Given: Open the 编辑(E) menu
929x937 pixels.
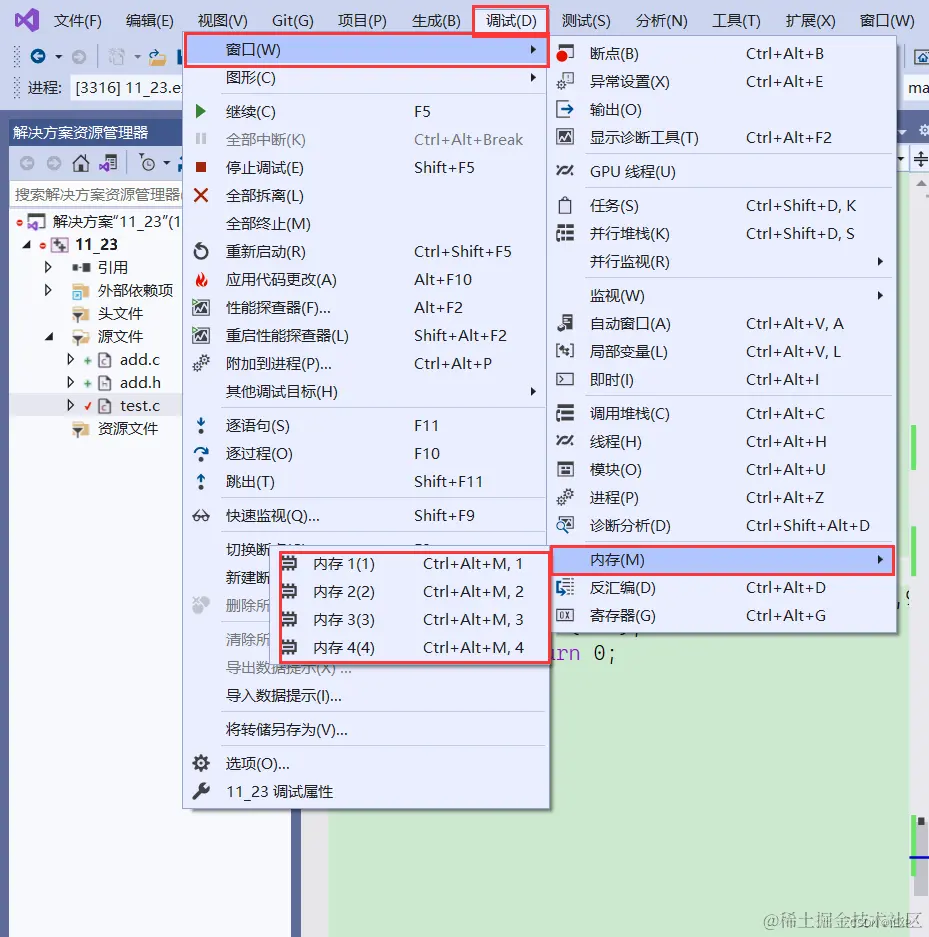Looking at the screenshot, I should point(149,21).
